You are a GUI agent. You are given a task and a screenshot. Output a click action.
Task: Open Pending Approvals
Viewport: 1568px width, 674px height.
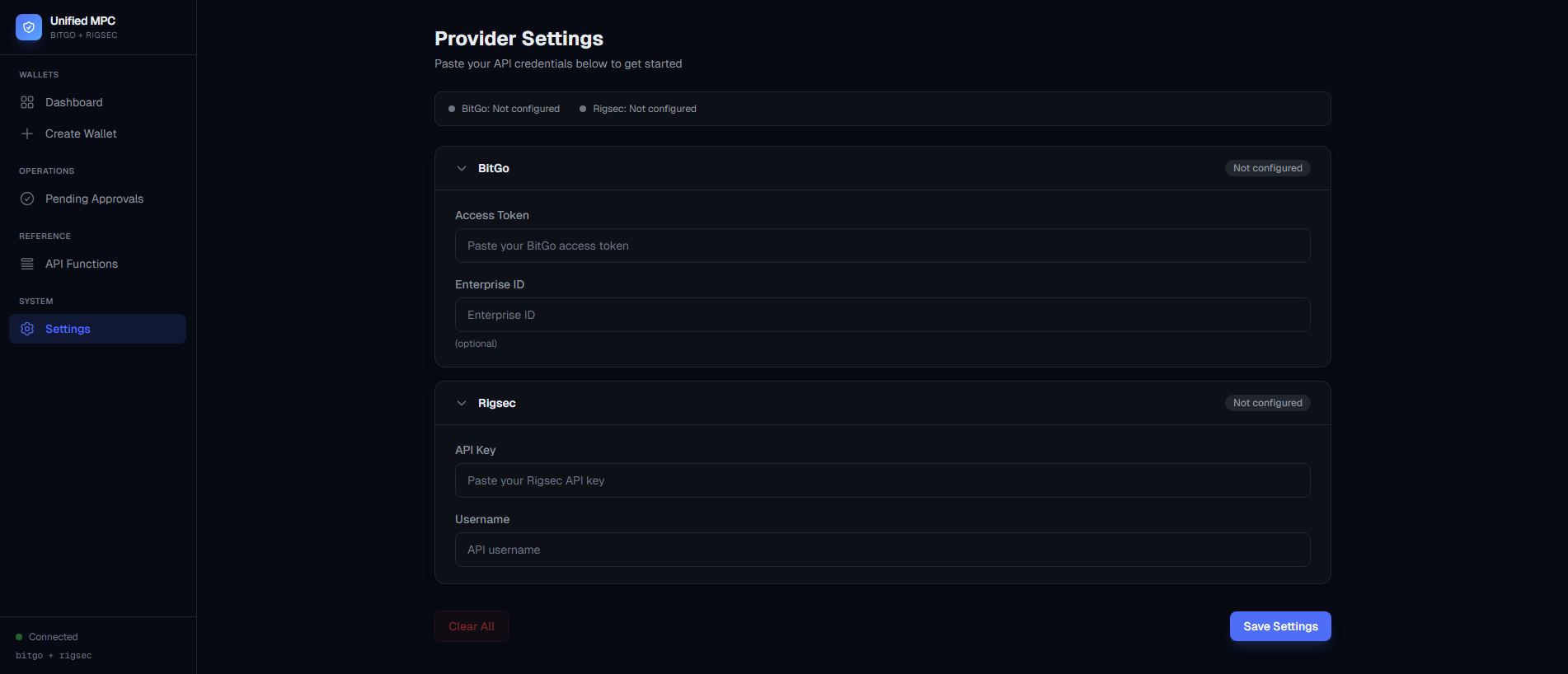tap(97, 199)
